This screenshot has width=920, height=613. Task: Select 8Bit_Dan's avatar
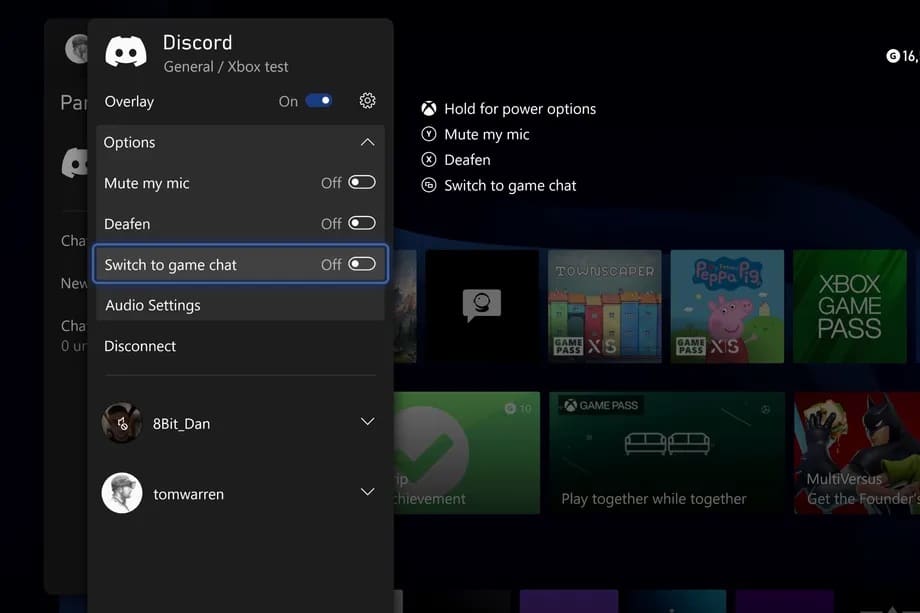122,423
